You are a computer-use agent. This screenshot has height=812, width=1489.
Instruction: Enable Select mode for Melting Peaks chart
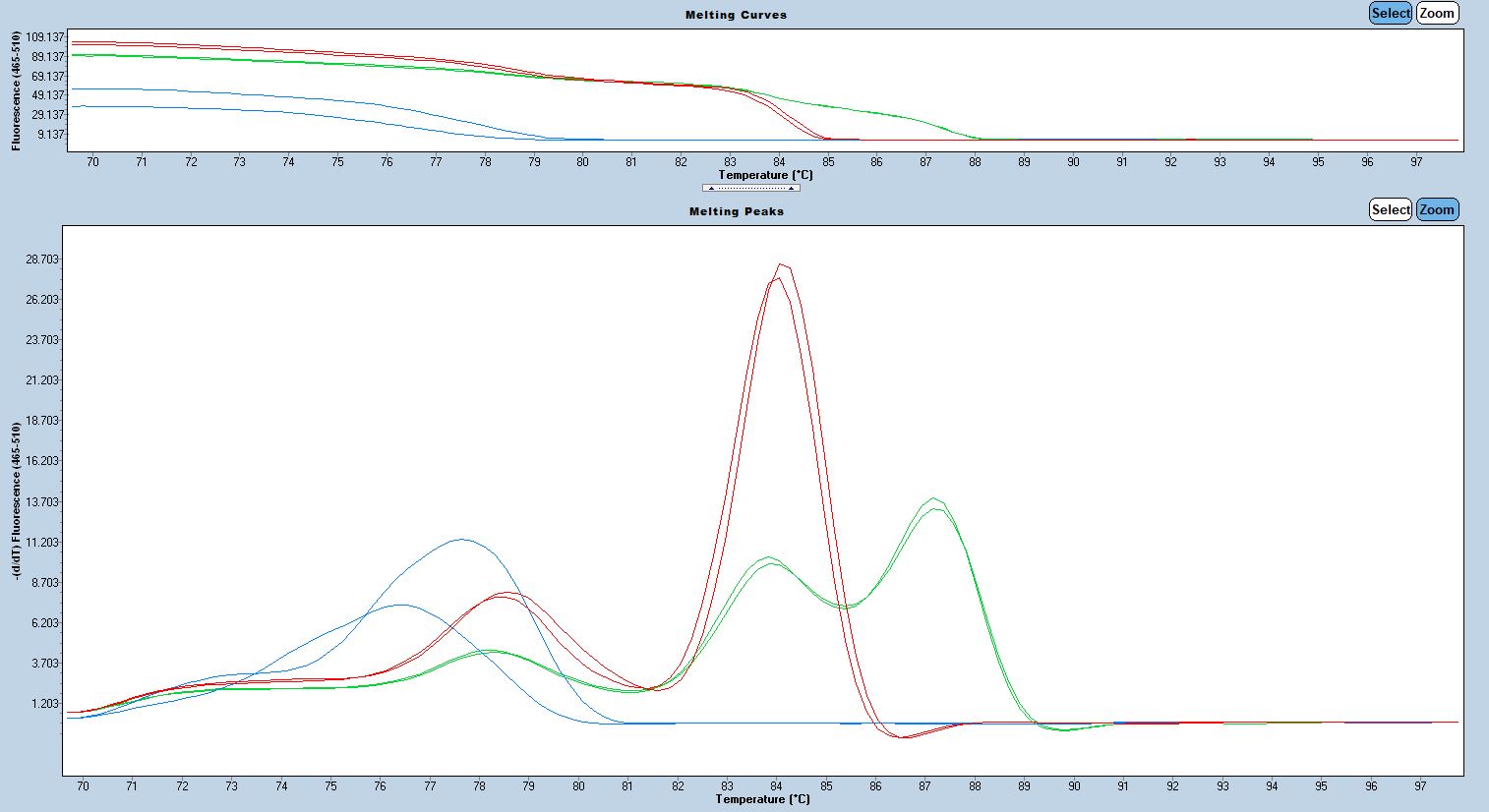[1390, 209]
